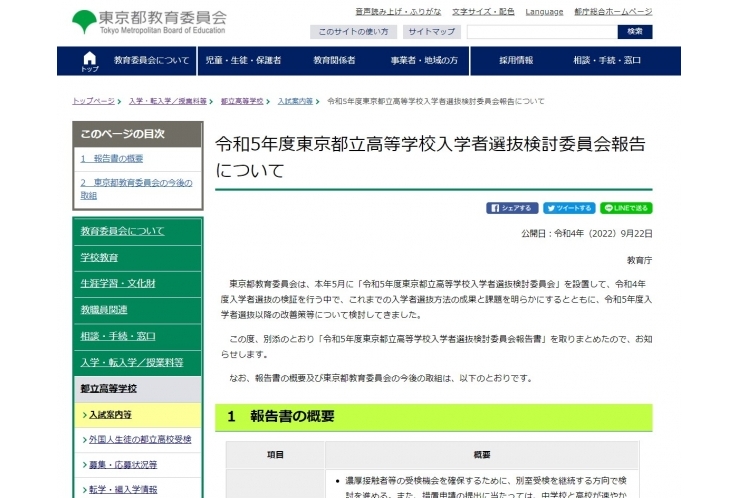740x498 pixels.
Task: Open 相談・手続・窓口 in main navigation bar
Action: click(607, 60)
